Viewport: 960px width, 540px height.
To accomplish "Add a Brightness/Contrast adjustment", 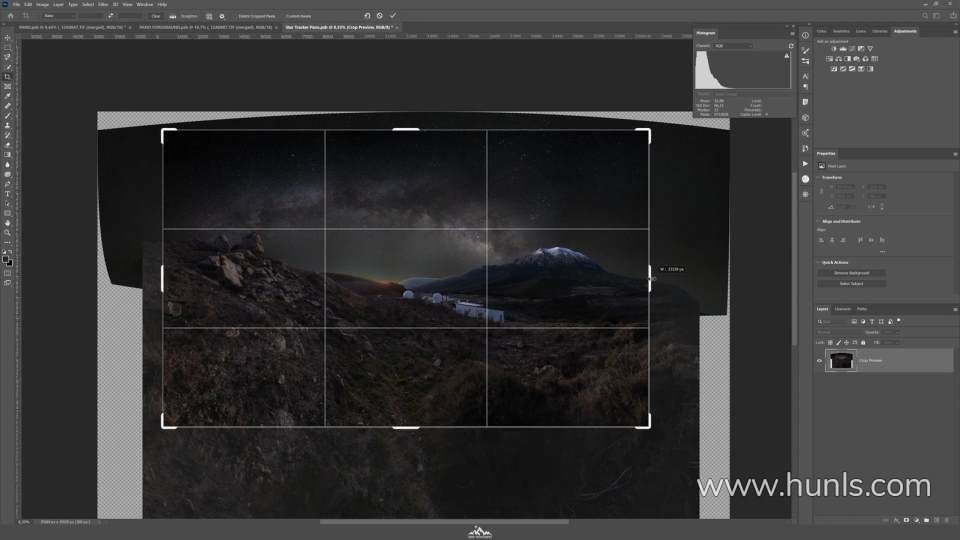I will click(x=834, y=49).
